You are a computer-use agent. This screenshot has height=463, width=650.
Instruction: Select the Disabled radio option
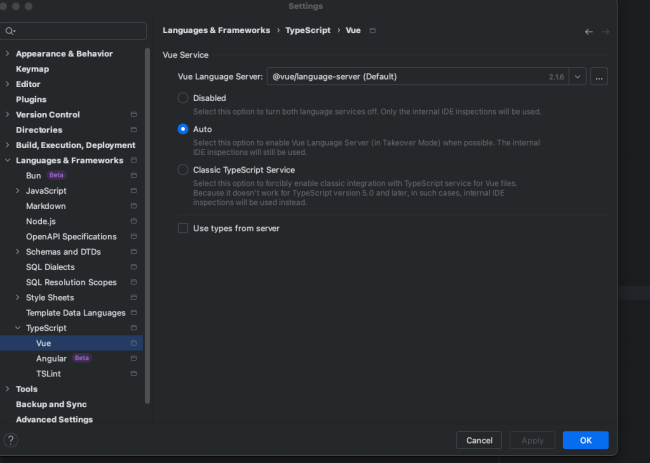click(x=182, y=98)
